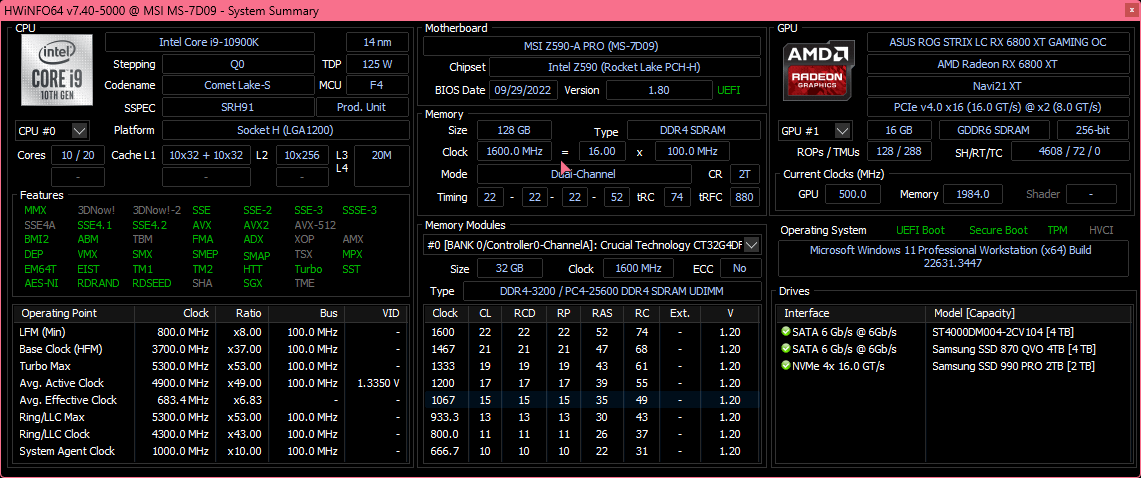
Task: Click the status icon for Samsung SSD 870 QVO
Action: [x=786, y=349]
